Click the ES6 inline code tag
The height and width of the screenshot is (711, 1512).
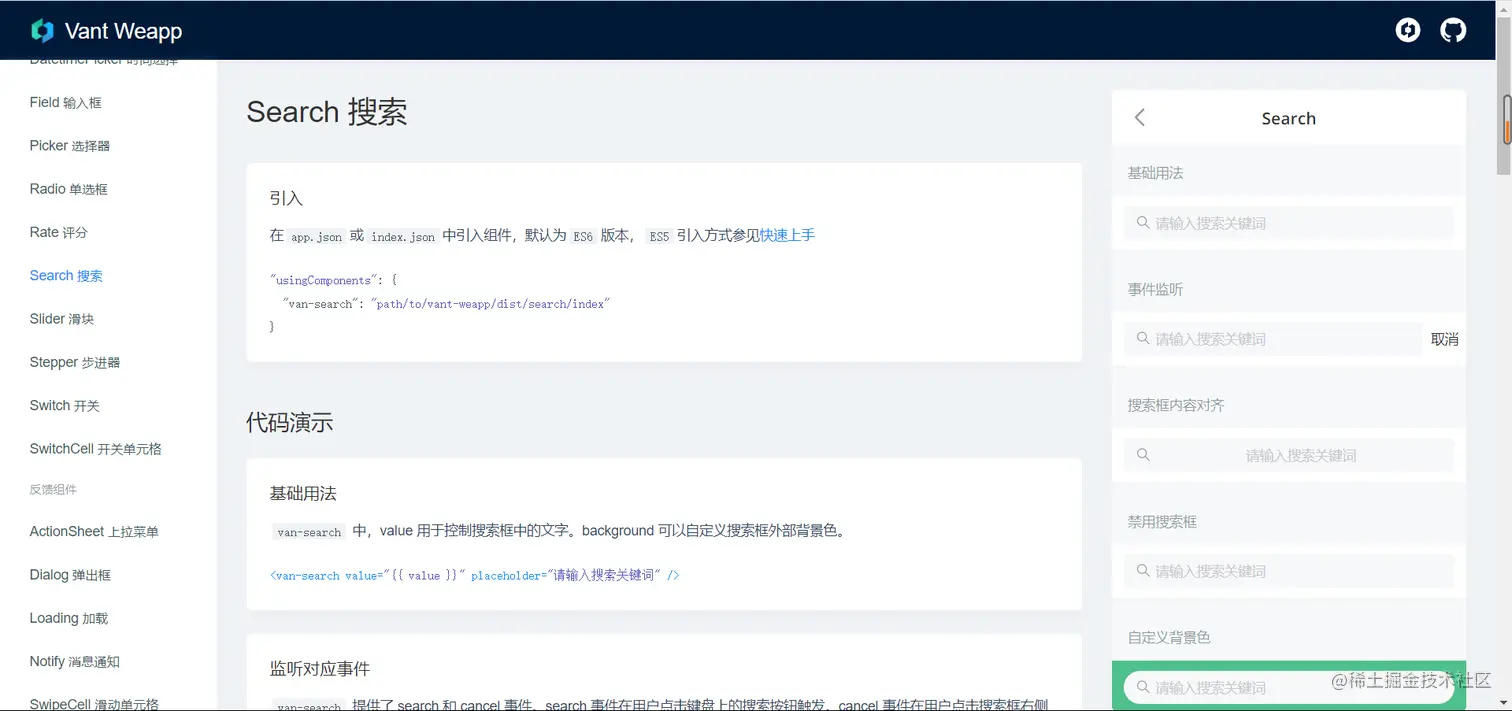click(x=583, y=237)
